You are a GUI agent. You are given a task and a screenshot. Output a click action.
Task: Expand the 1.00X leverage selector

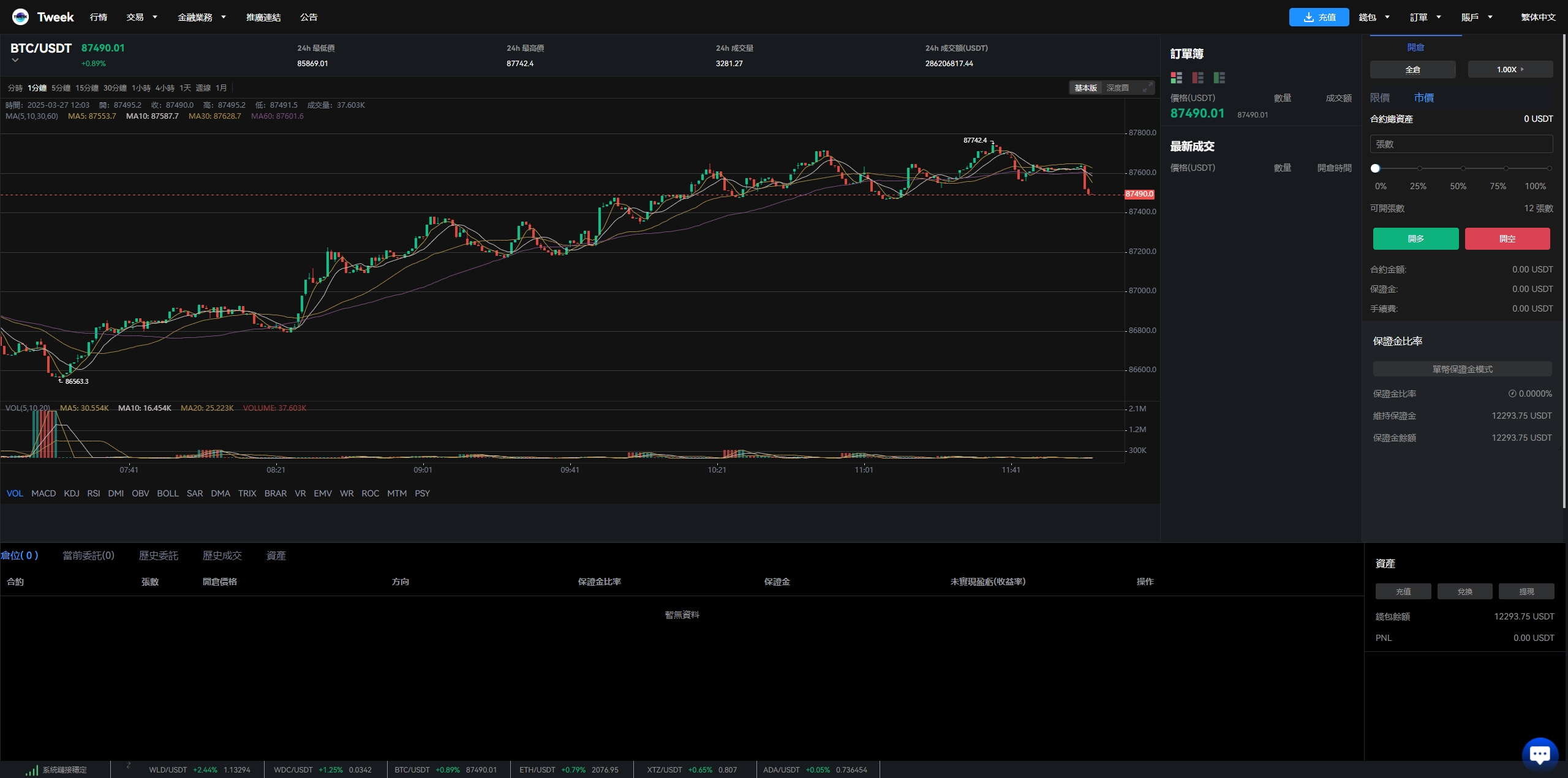(x=1510, y=70)
